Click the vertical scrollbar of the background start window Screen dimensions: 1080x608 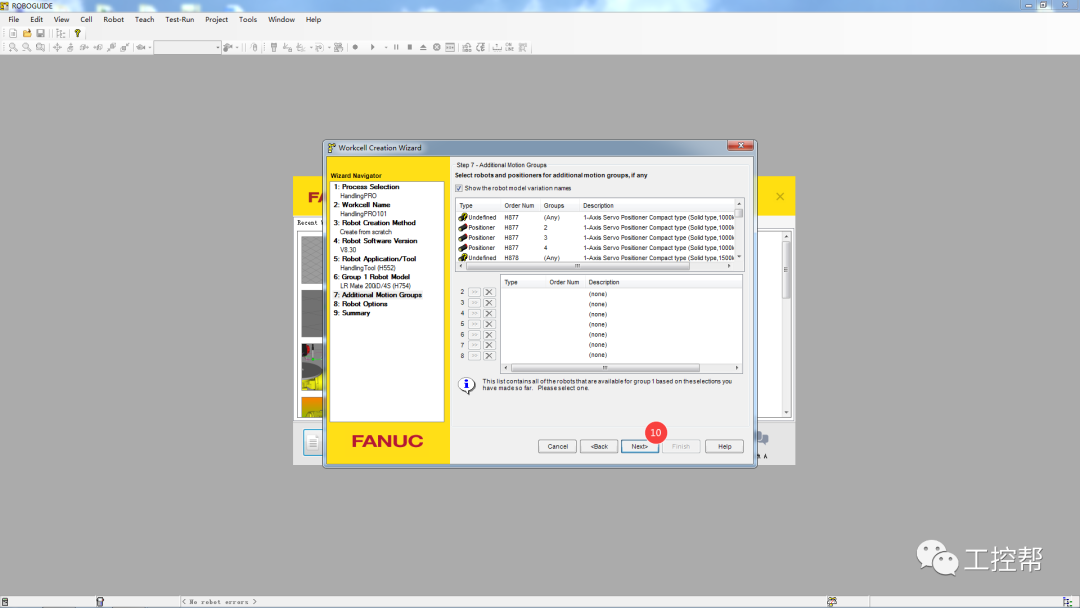(786, 324)
